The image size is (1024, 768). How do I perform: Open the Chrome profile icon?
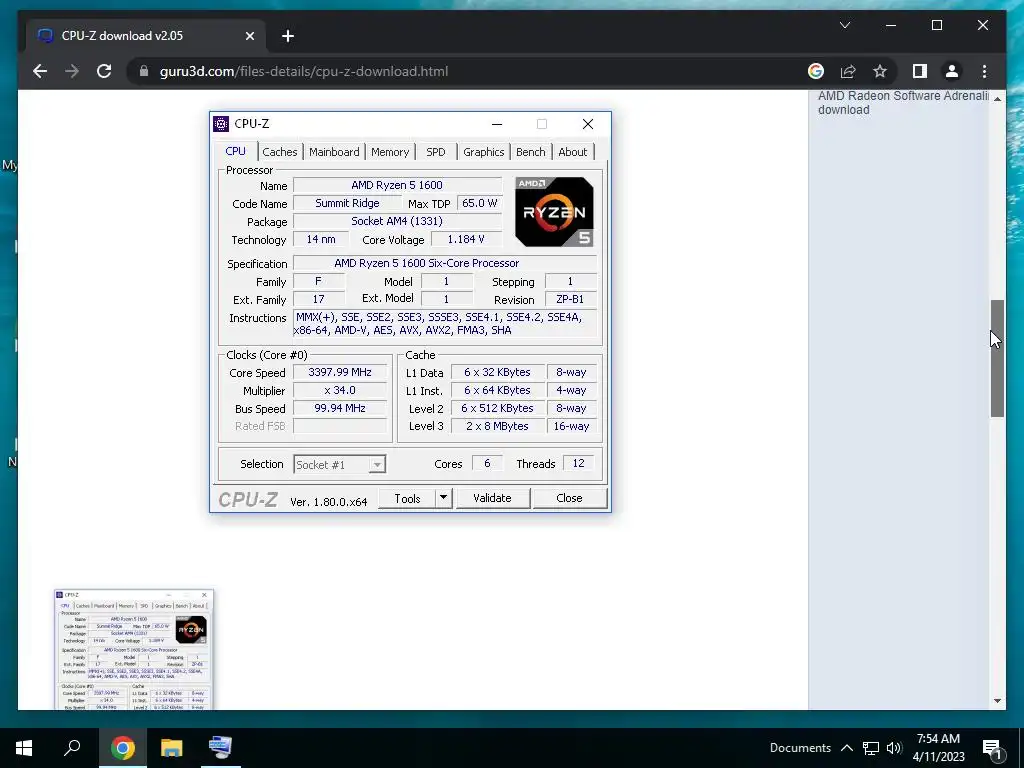(952, 71)
